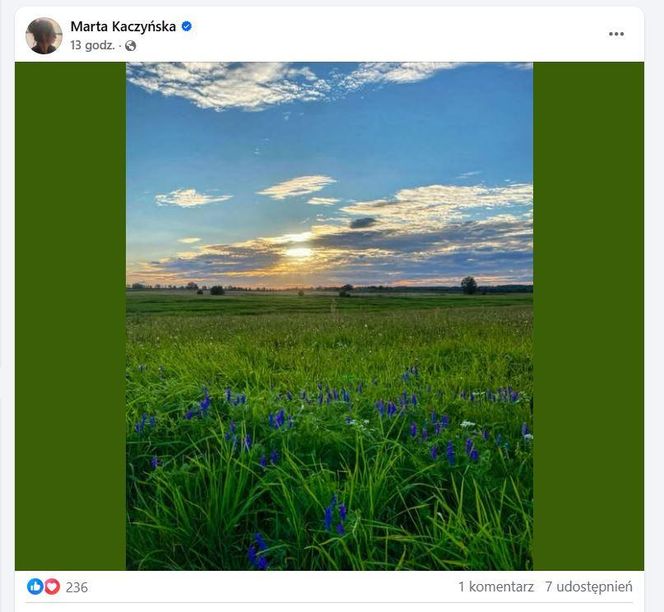This screenshot has width=664, height=612.
Task: Open the meadow sunset photo
Action: click(x=329, y=316)
